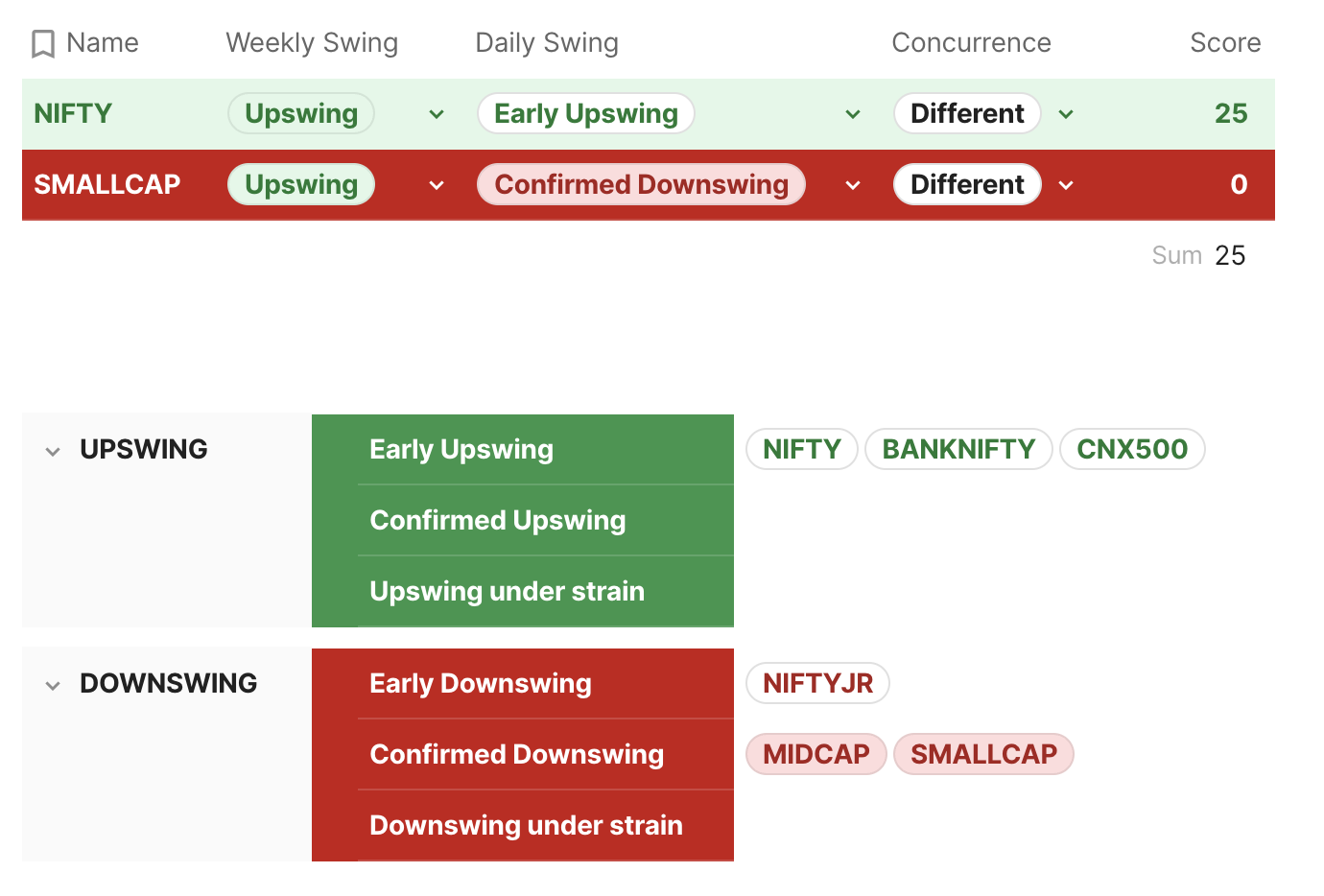Open the BANKNIFTY tag
The width and height of the screenshot is (1324, 896).
point(958,449)
